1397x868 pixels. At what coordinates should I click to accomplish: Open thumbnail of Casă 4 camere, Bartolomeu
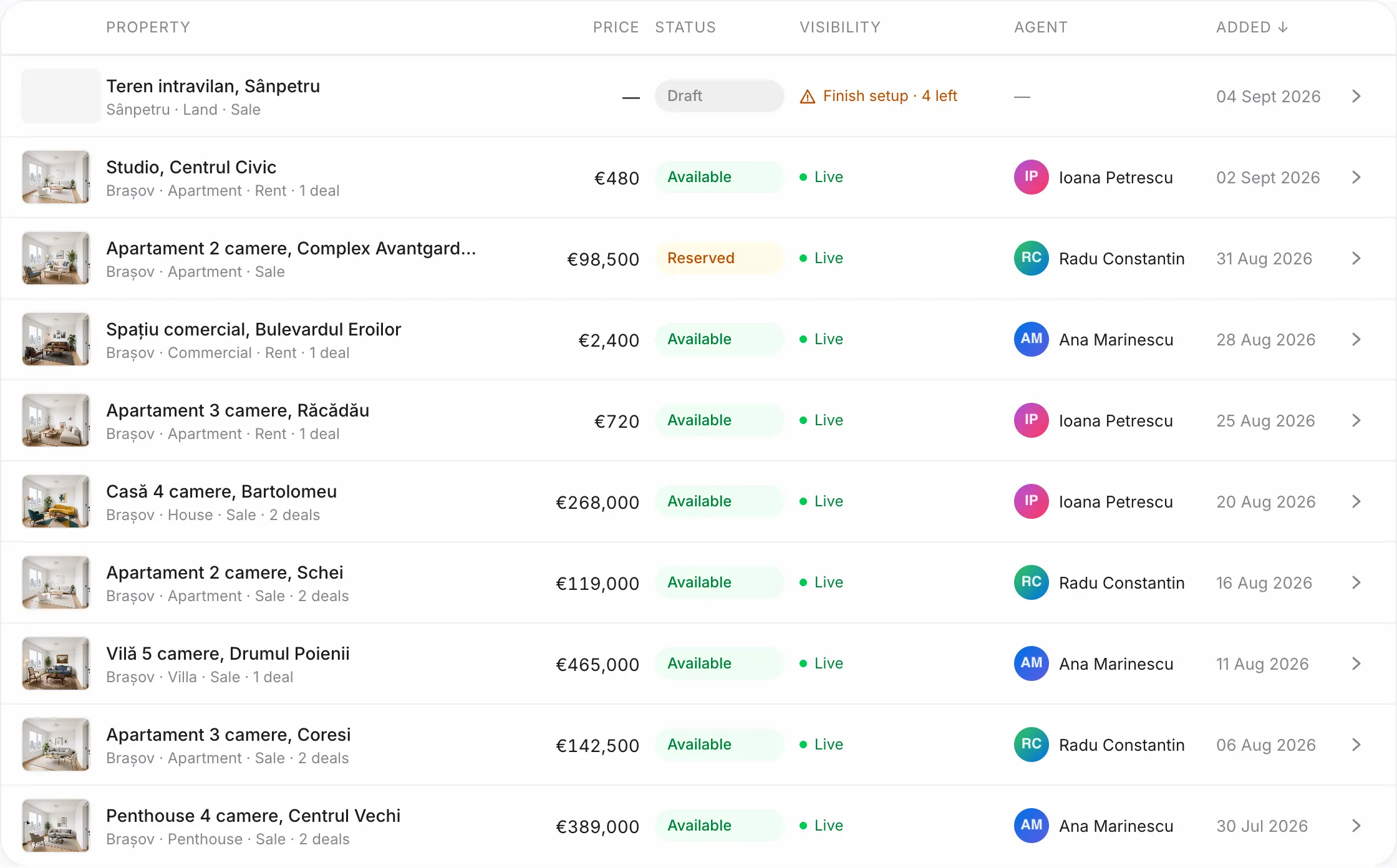pos(56,501)
